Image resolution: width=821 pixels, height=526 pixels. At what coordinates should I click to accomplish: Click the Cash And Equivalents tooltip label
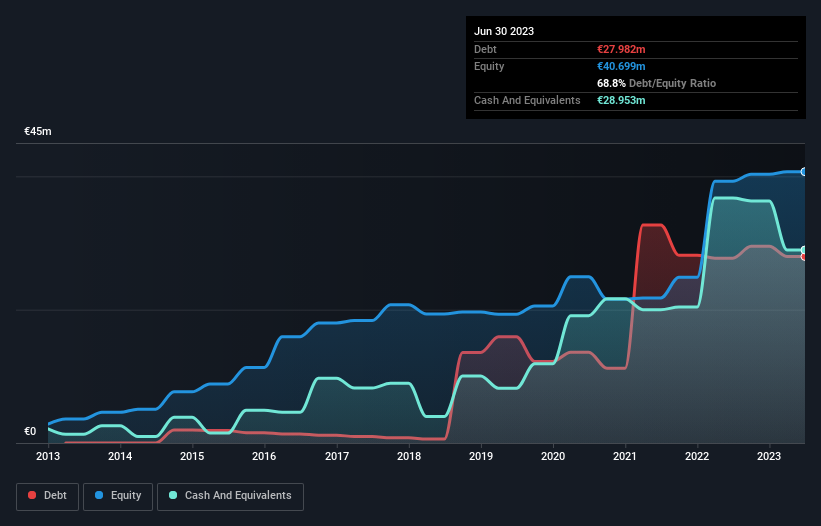[x=527, y=100]
